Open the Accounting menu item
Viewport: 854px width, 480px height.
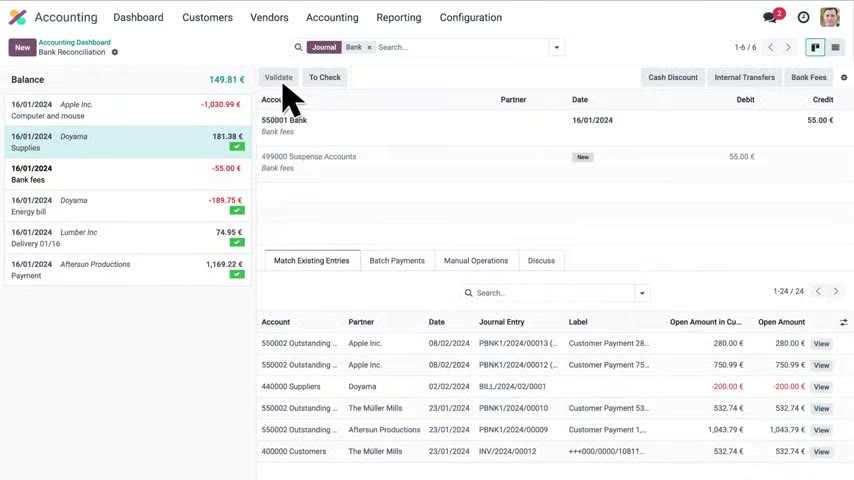(x=332, y=17)
